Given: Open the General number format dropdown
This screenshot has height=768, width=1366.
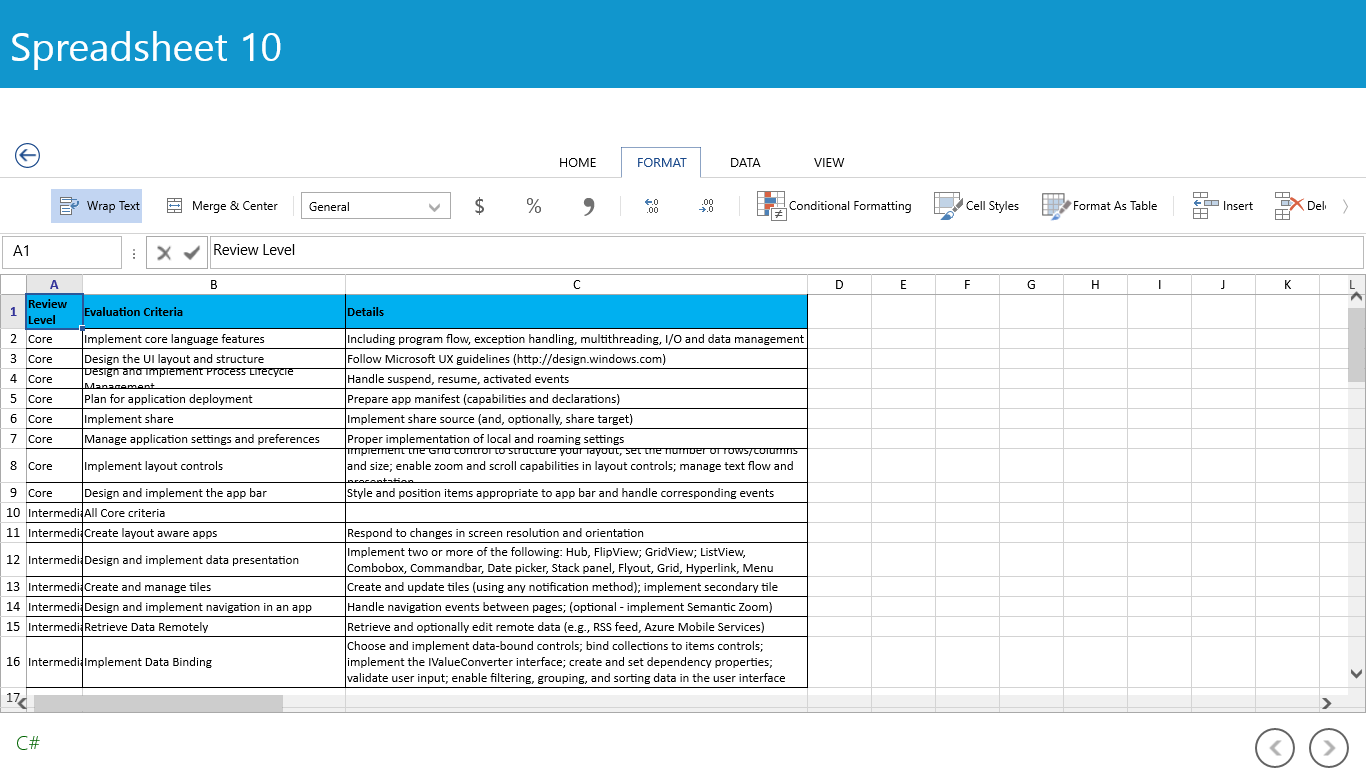Looking at the screenshot, I should [376, 206].
